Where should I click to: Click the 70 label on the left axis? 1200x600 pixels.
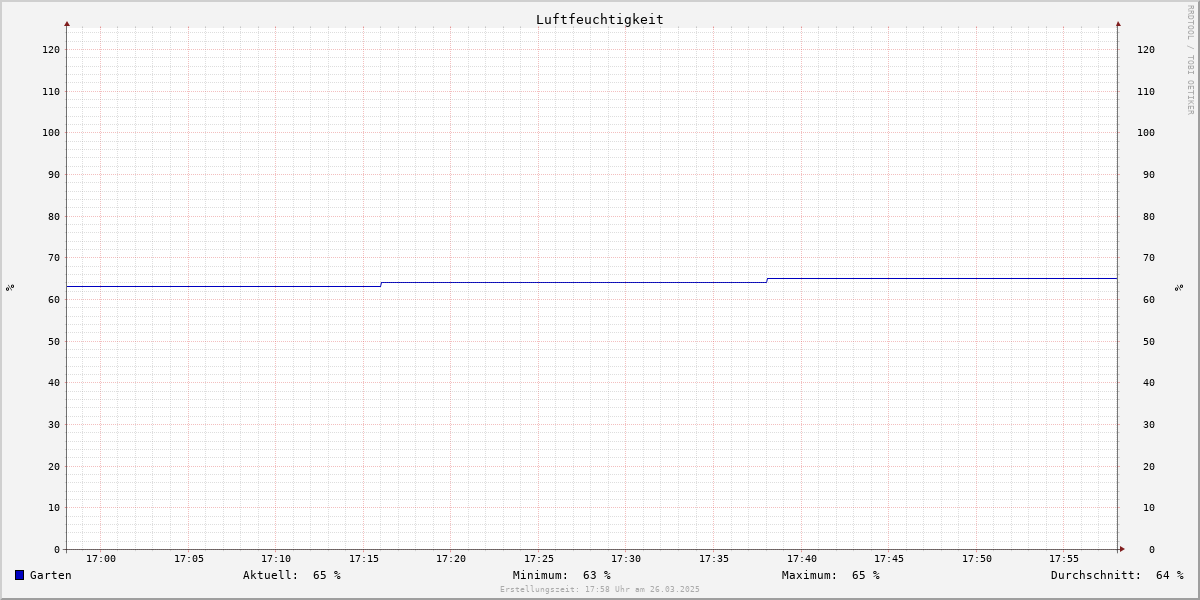tap(54, 258)
